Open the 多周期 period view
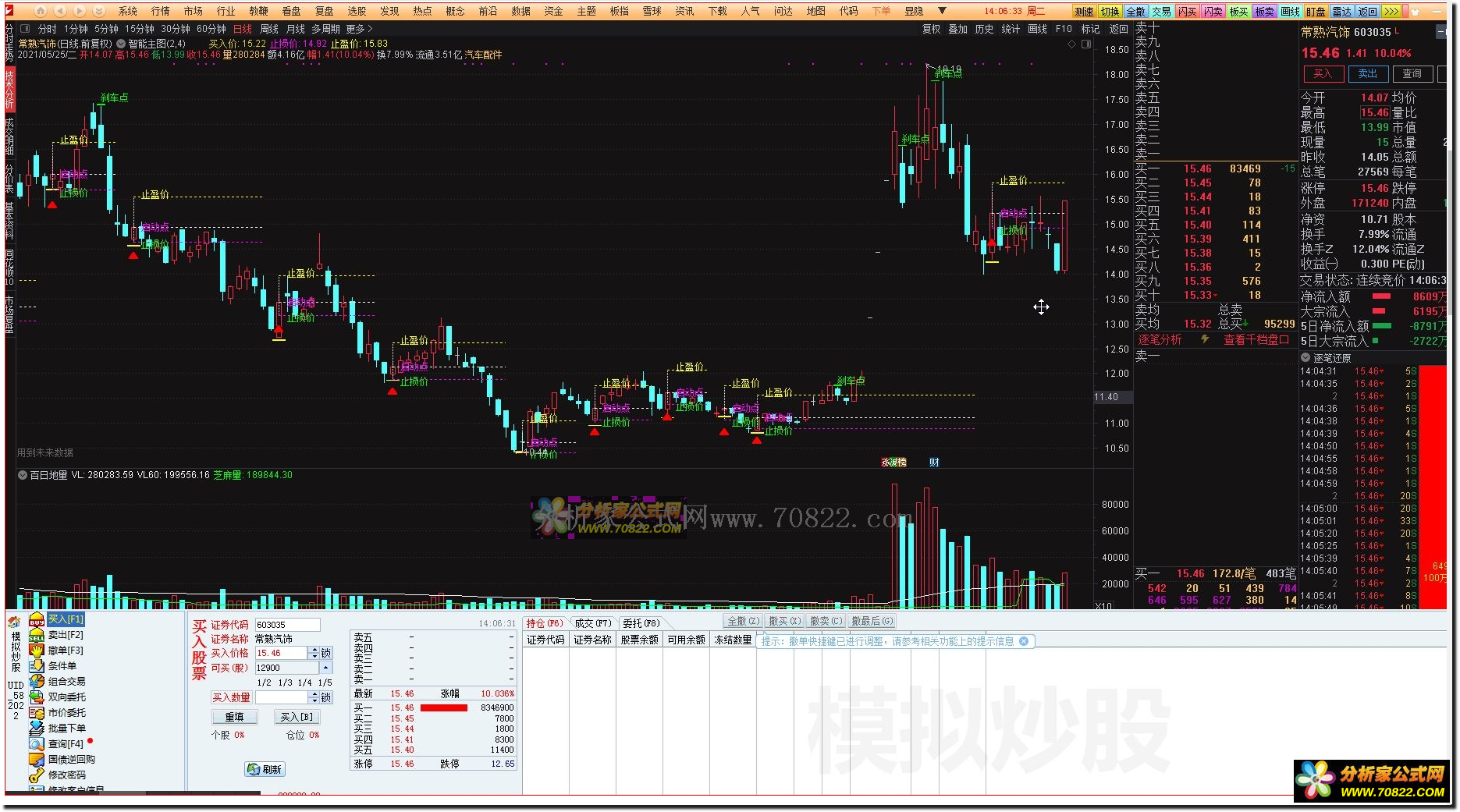Screen dimensions: 1460x812 [325, 29]
